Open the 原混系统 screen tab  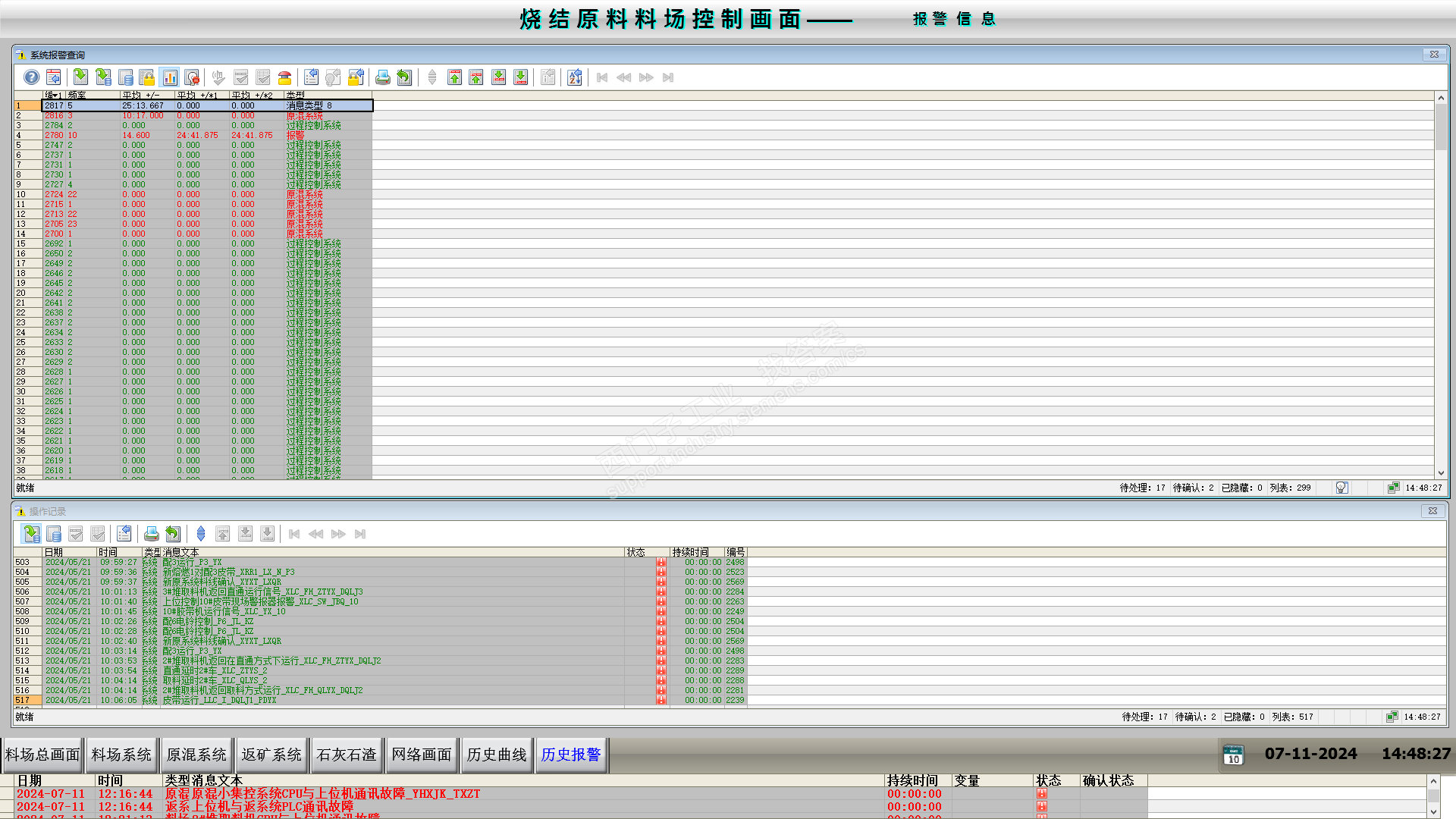coord(196,755)
